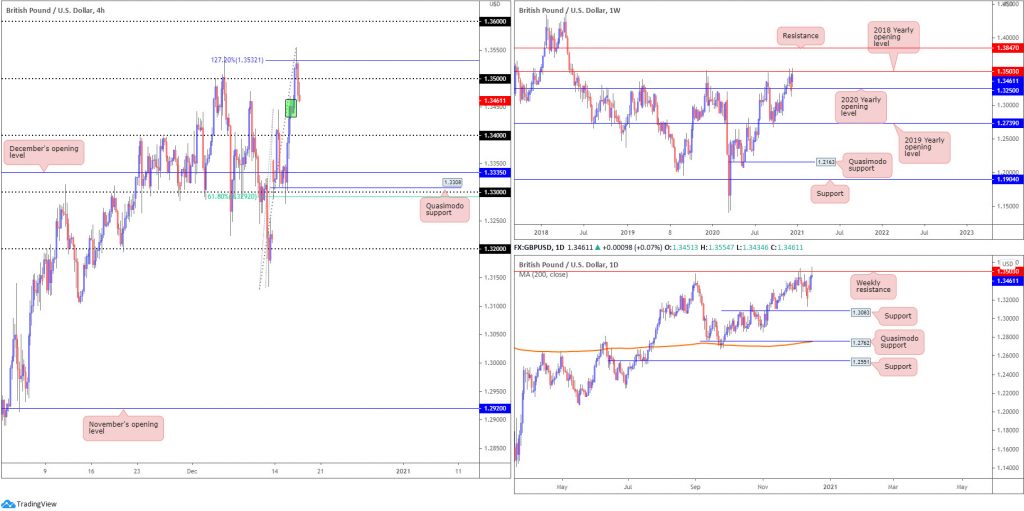Select the Resistance callout on weekly chart
This screenshot has width=1024, height=511.
coord(801,36)
